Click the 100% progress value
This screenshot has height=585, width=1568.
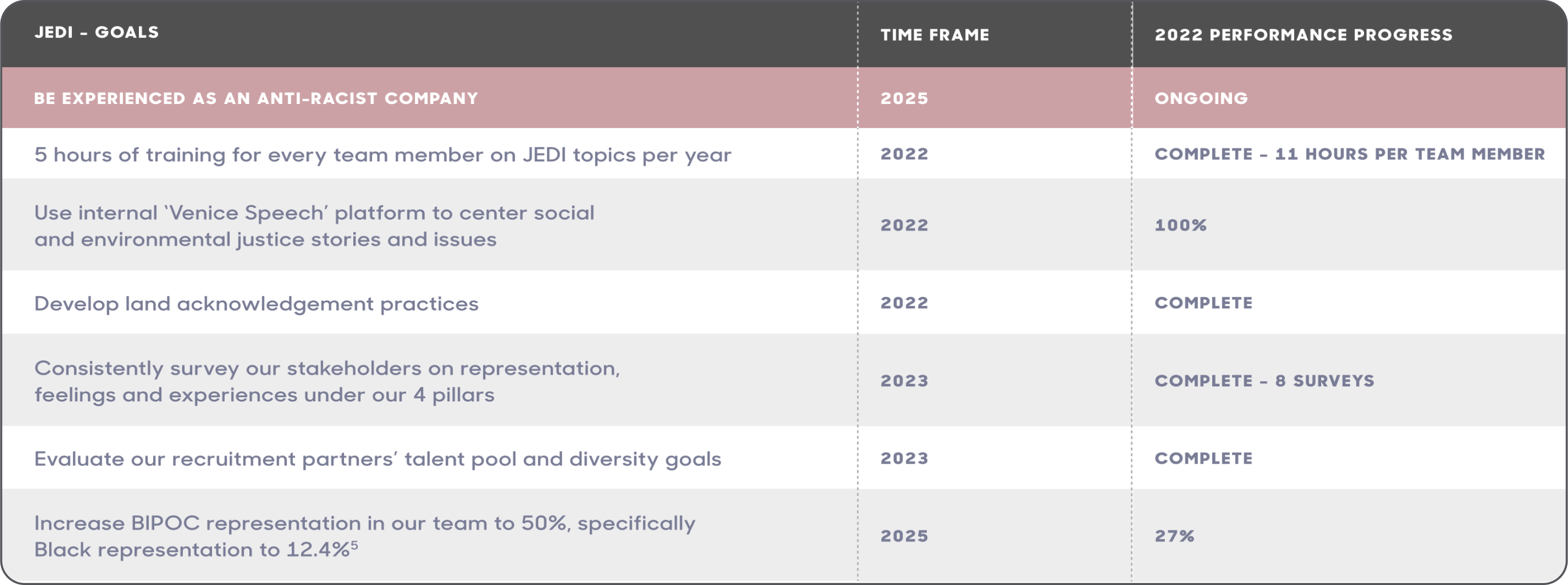click(1180, 226)
